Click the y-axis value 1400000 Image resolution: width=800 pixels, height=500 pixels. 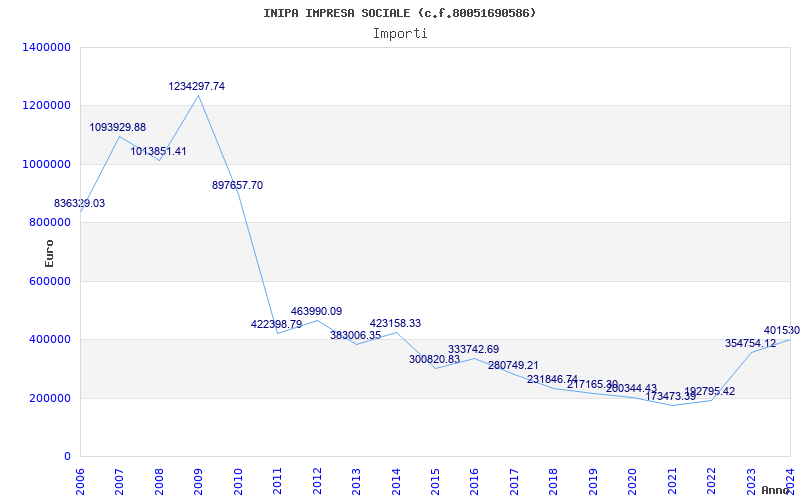pos(46,47)
